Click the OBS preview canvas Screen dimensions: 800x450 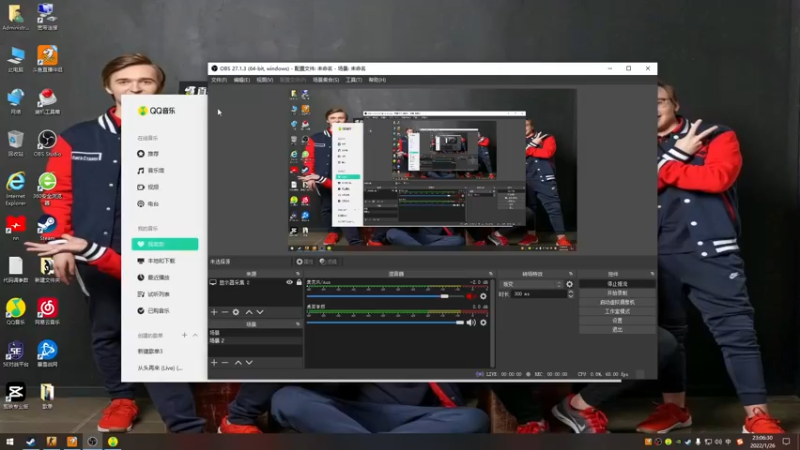tap(432, 170)
